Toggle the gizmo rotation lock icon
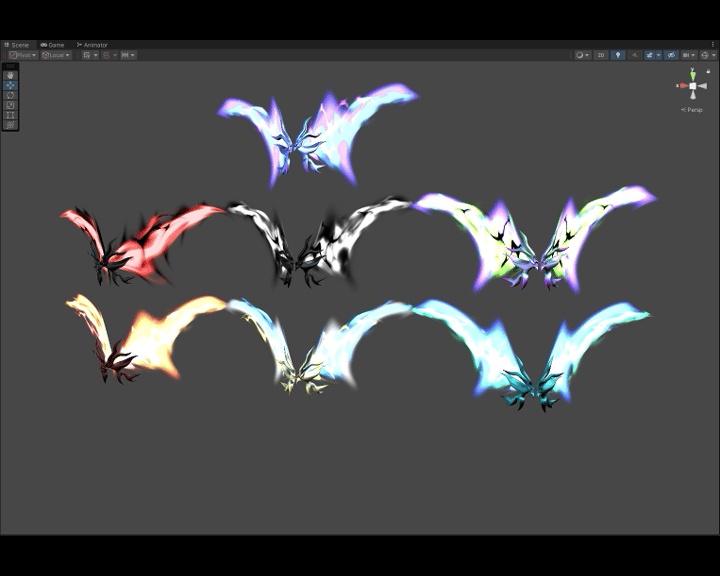This screenshot has width=720, height=576. (x=708, y=71)
